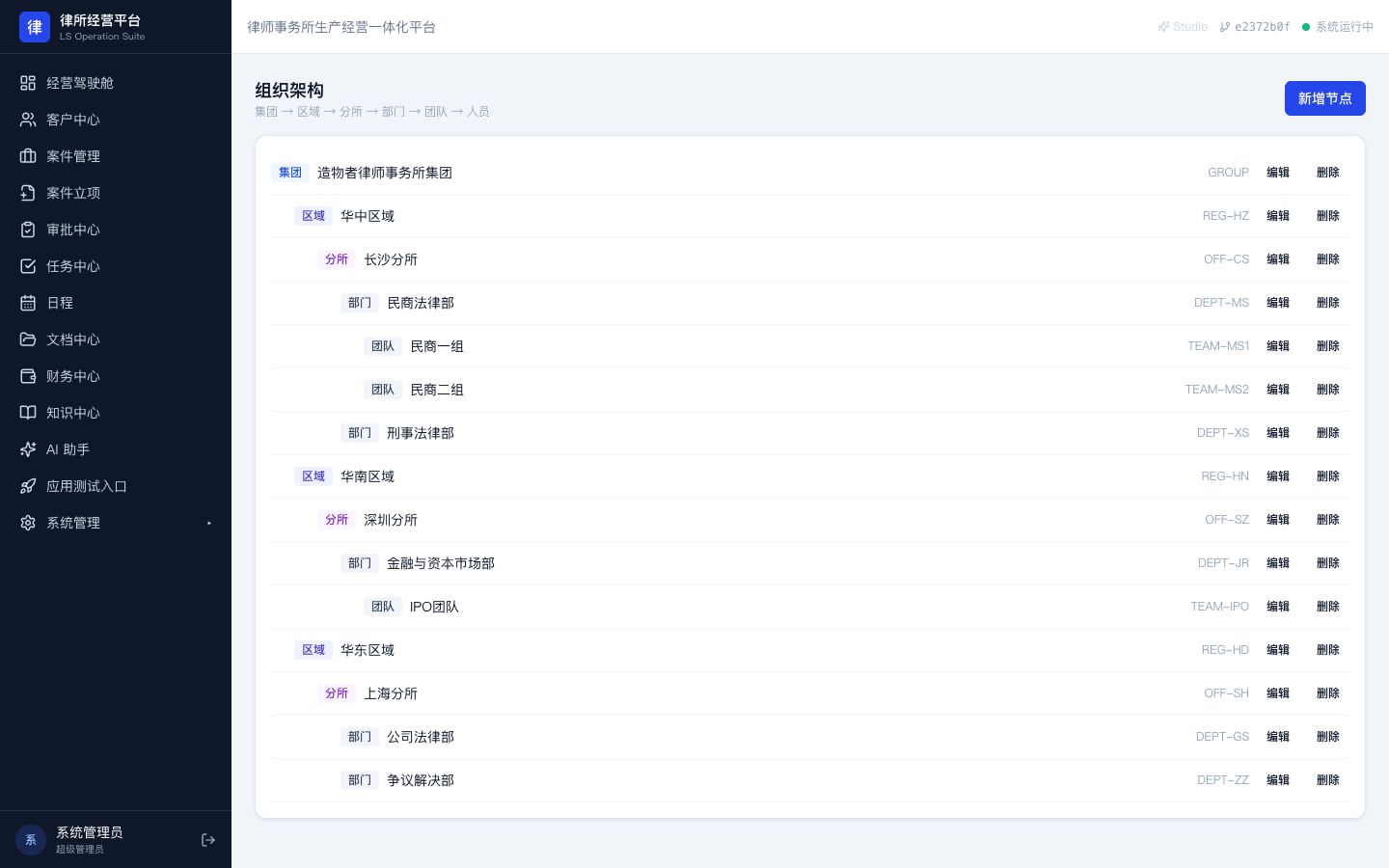1389x868 pixels.
Task: Click the e2372b0f commit hash
Action: [1262, 27]
